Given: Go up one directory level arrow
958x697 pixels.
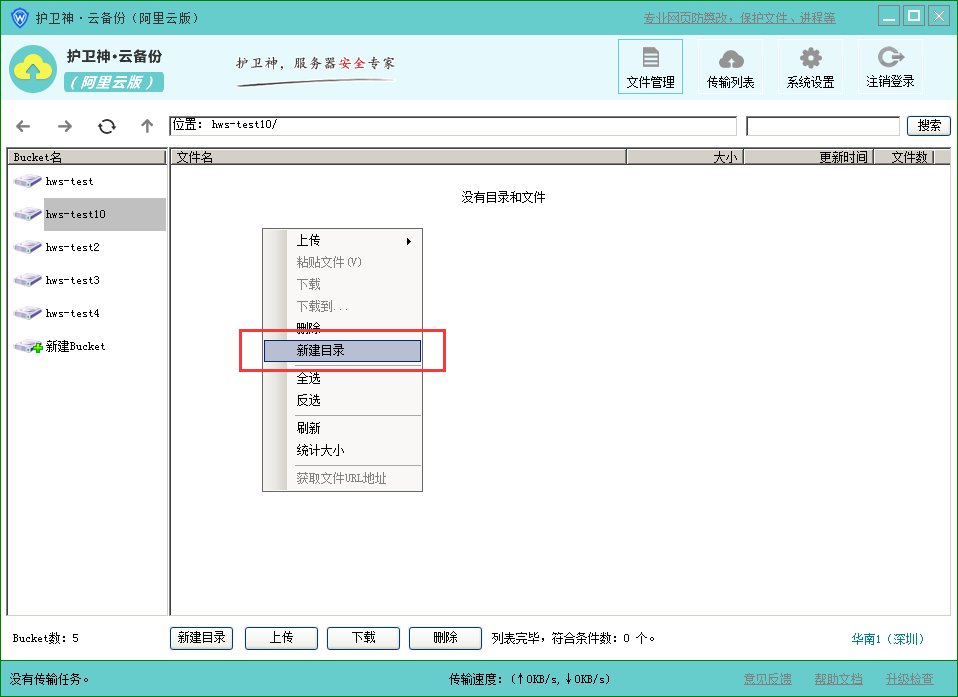Looking at the screenshot, I should (147, 126).
